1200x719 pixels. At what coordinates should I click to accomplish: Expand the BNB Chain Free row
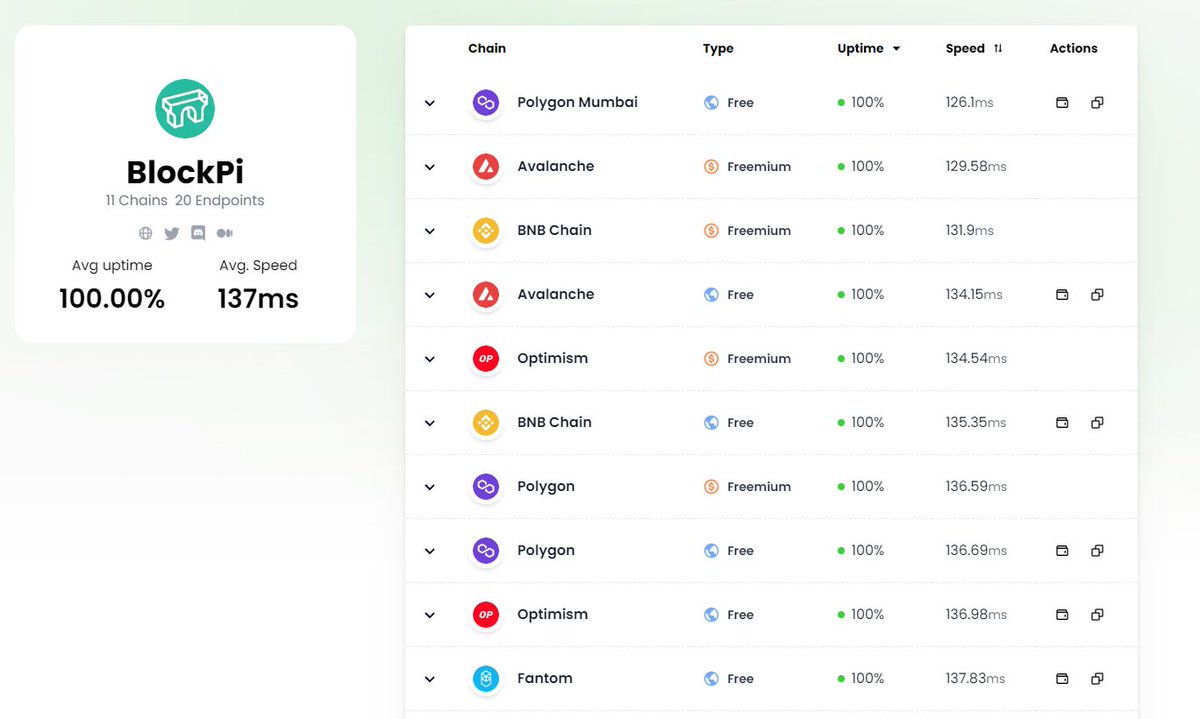430,423
